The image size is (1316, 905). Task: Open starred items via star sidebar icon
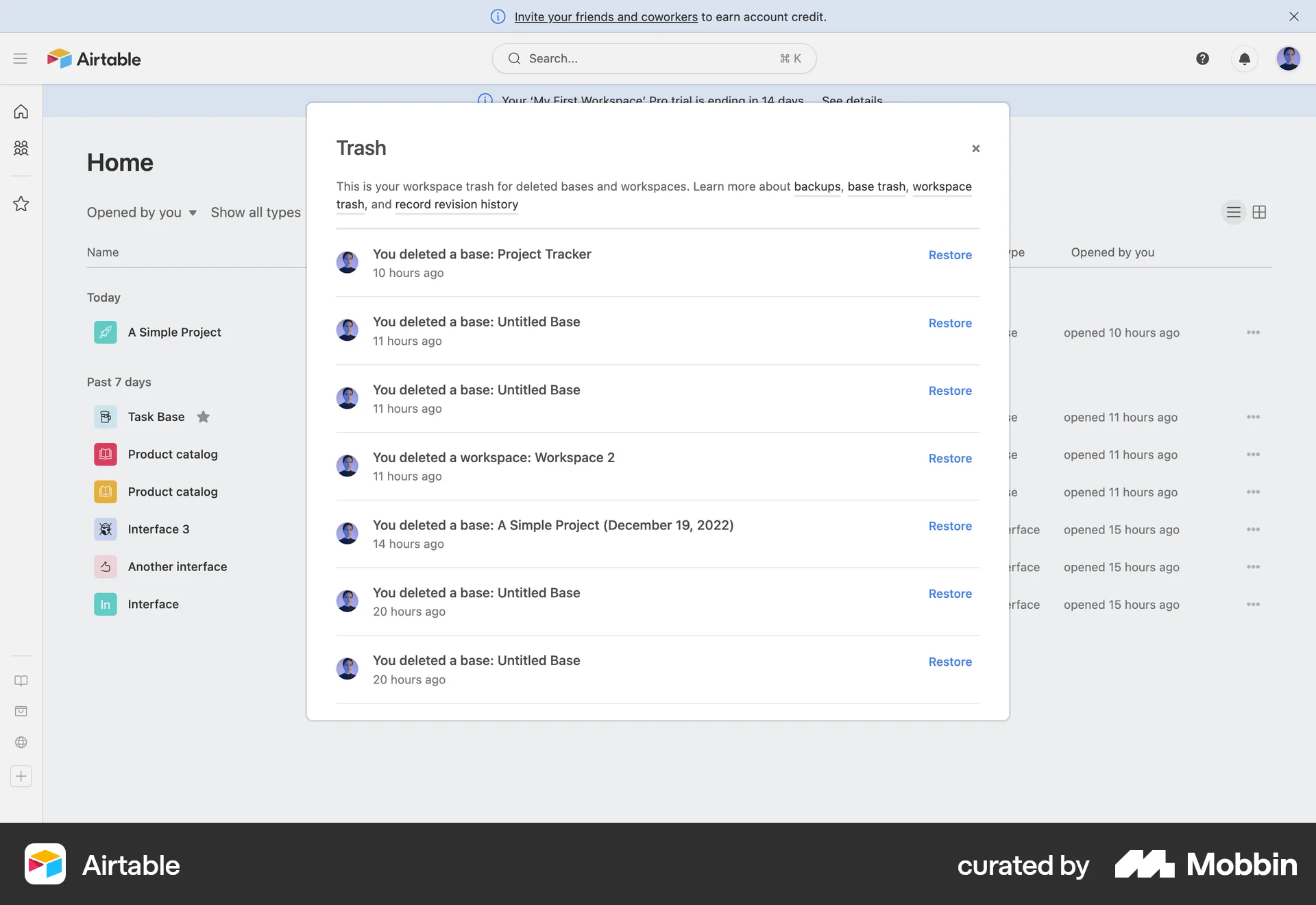(x=21, y=204)
